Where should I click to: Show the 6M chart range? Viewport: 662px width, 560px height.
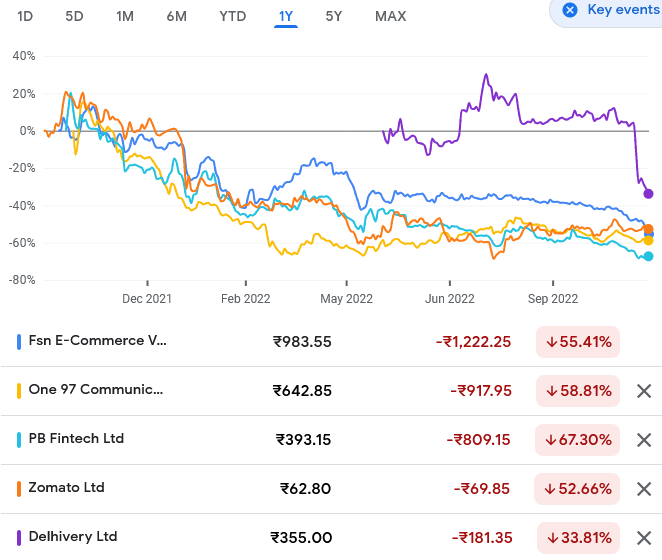point(176,16)
